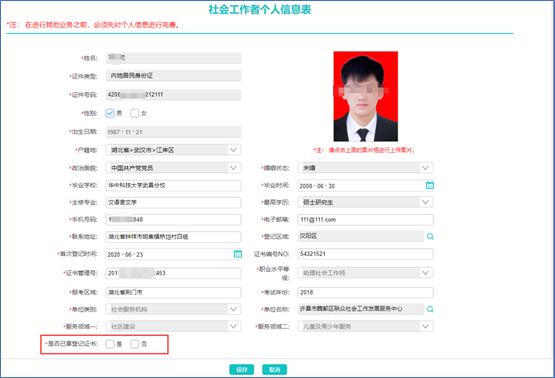This screenshot has height=378, width=555.
Task: Click the ID photo to upload image
Action: 366,96
